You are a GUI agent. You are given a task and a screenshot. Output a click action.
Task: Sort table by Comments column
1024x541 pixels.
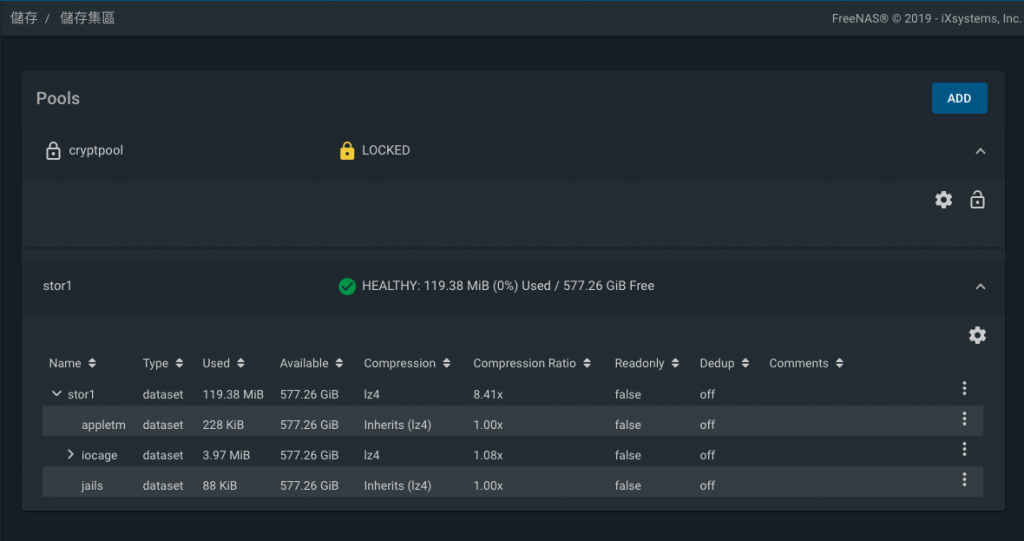tap(806, 363)
